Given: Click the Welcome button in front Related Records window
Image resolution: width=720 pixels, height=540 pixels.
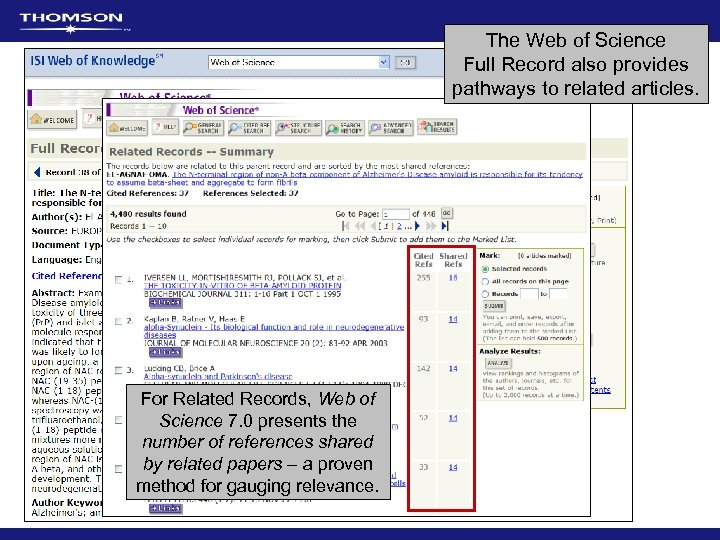Looking at the screenshot, I should coord(127,128).
